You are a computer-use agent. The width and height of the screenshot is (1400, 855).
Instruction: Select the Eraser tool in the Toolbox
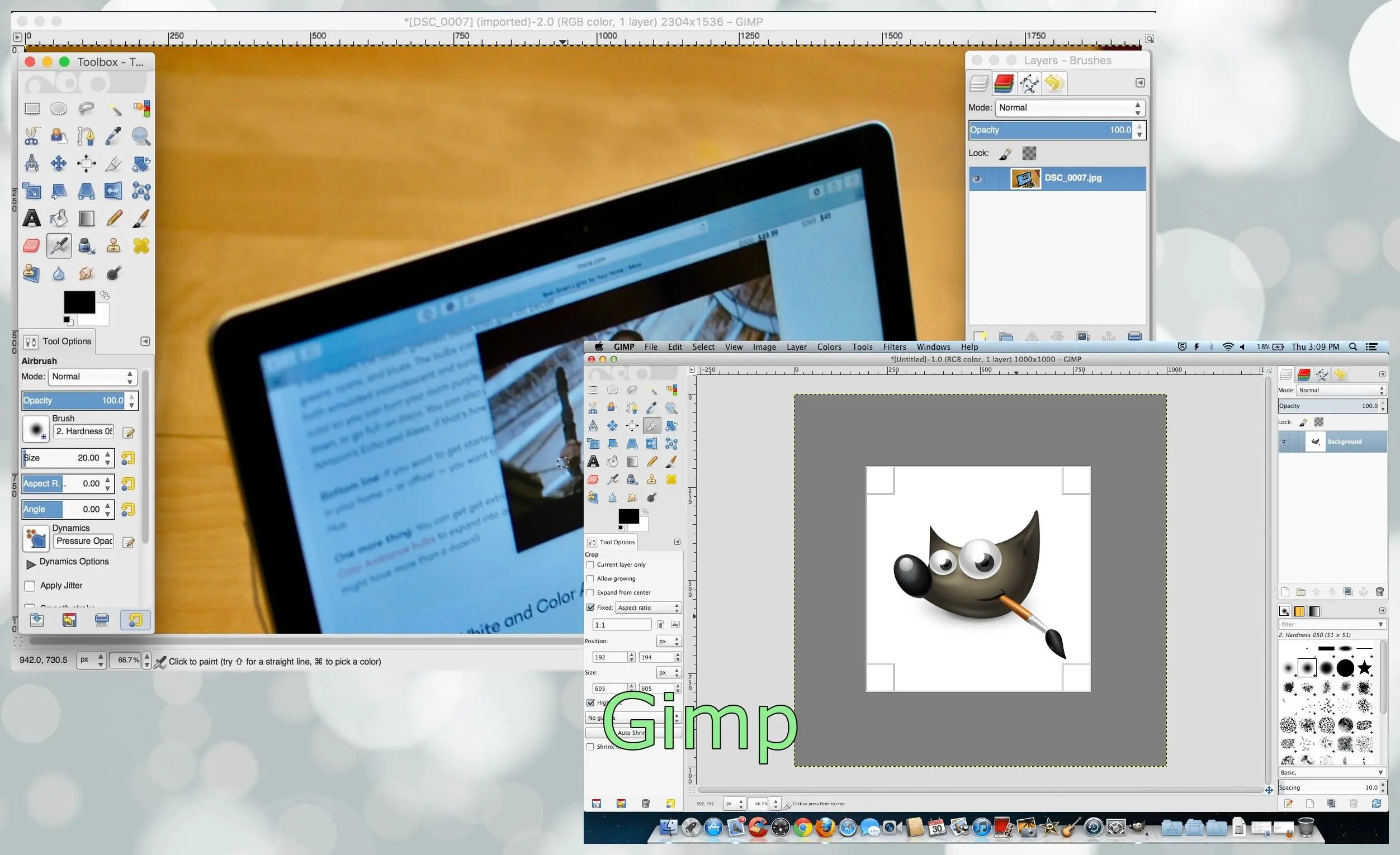[32, 246]
